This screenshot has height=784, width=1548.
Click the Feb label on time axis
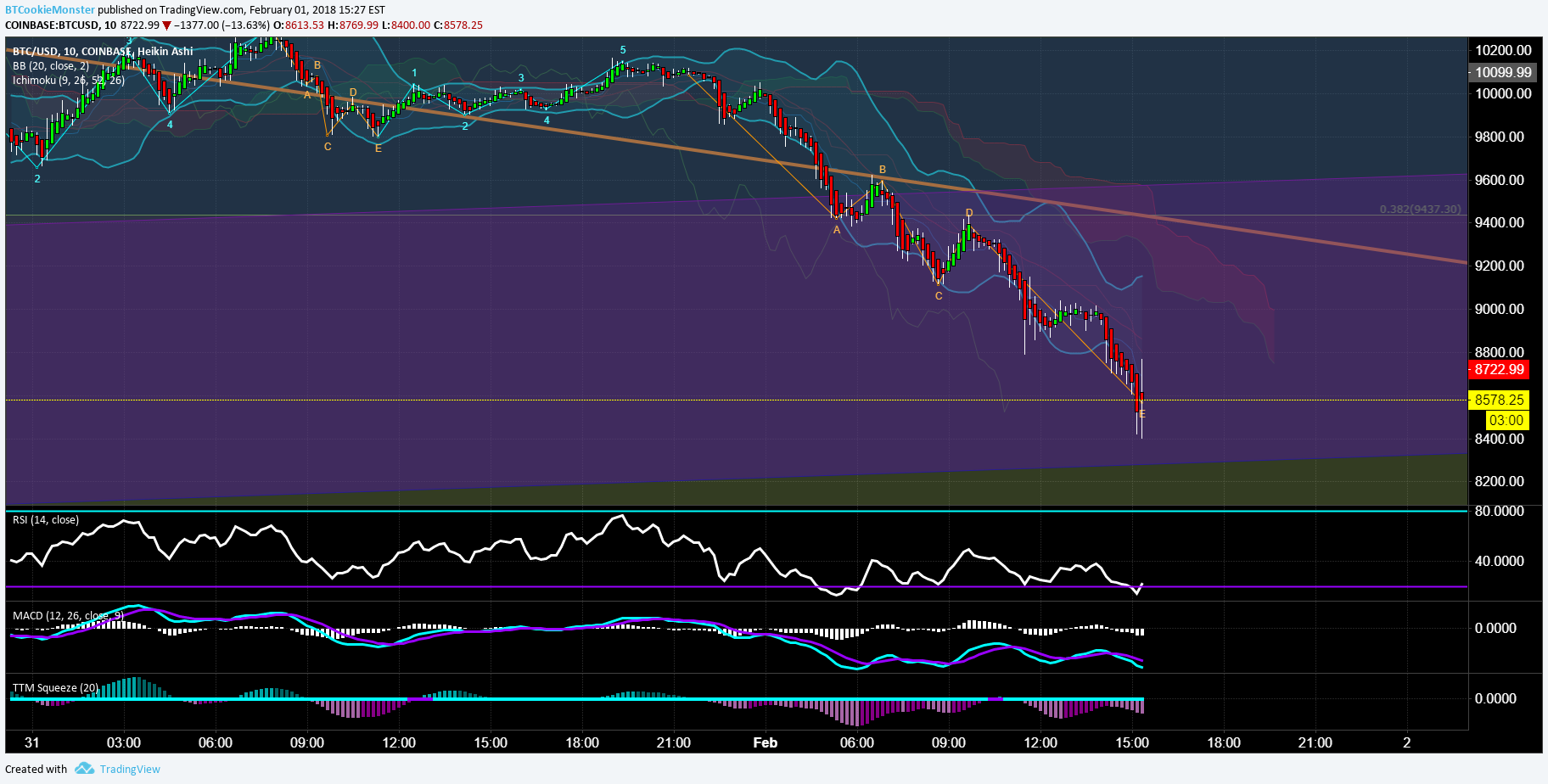click(x=766, y=742)
